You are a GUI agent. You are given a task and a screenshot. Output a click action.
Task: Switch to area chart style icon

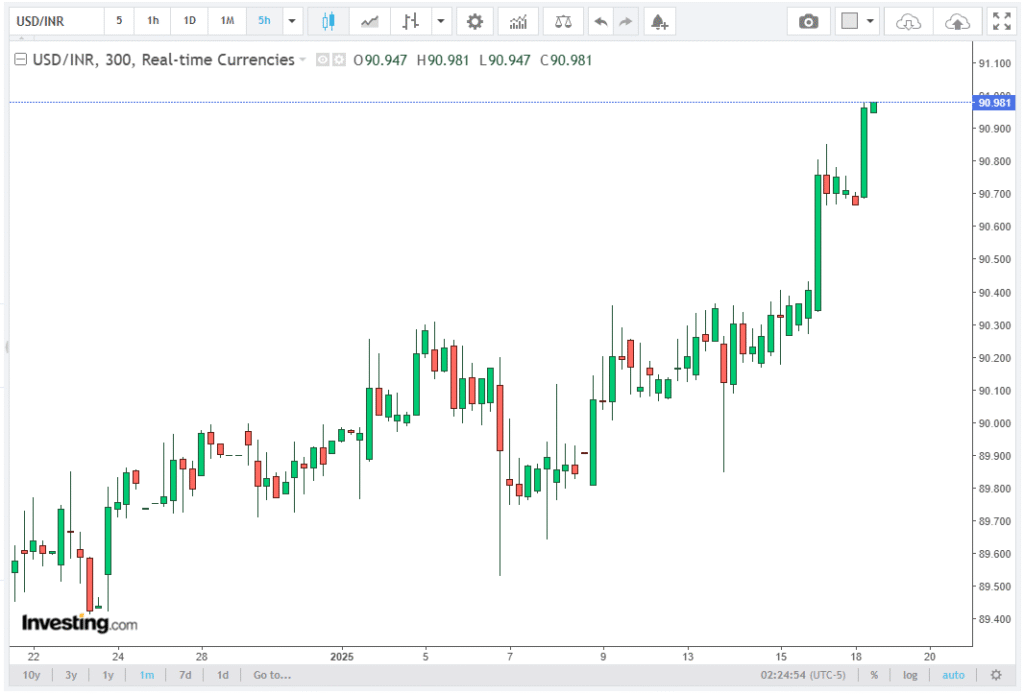click(369, 21)
